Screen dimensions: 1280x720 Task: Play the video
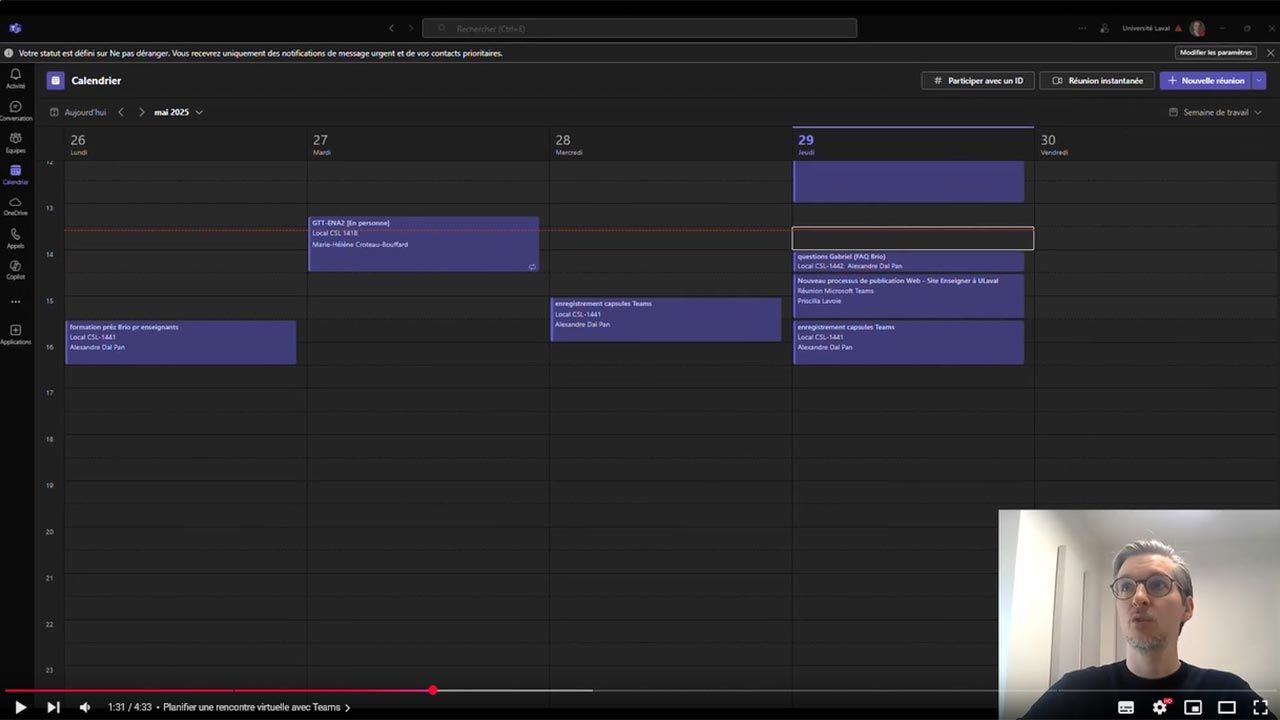[20, 707]
